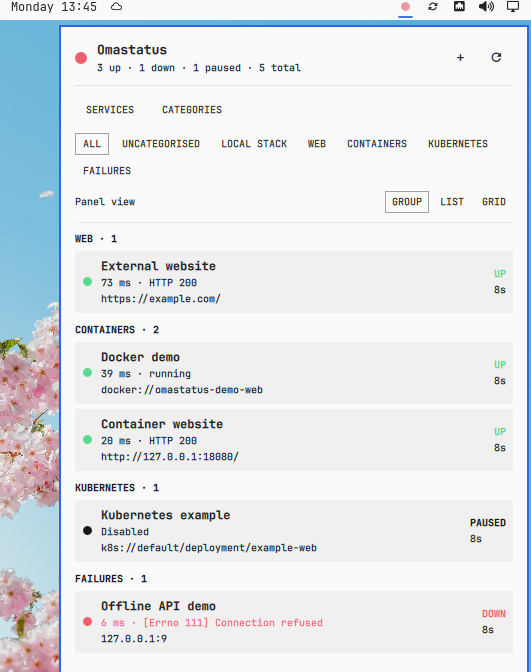531x672 pixels.
Task: Click the CONTAINERS · 2 group header
Action: tap(117, 330)
